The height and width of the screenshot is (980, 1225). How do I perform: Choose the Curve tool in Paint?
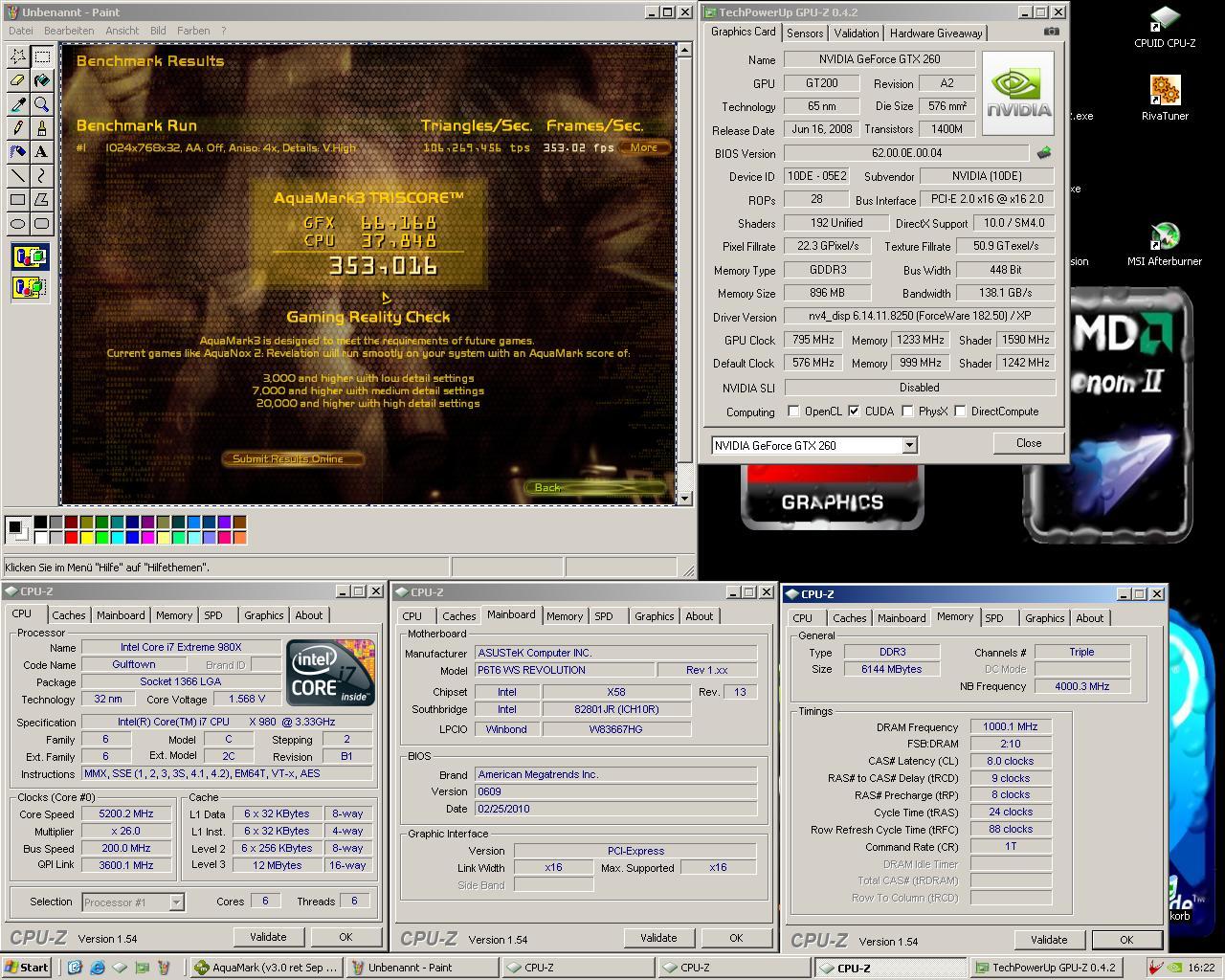click(x=42, y=176)
